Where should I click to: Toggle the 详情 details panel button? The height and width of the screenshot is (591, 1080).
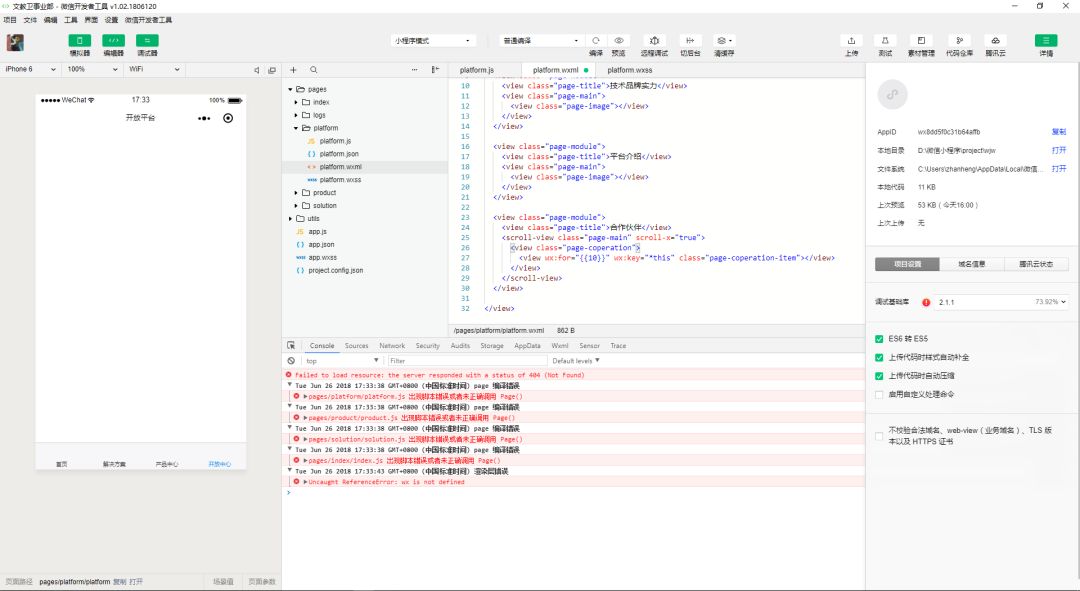[x=1046, y=41]
